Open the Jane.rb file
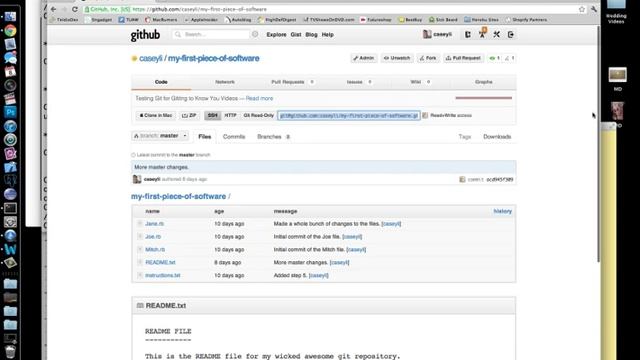The image size is (640, 360). click(x=154, y=224)
